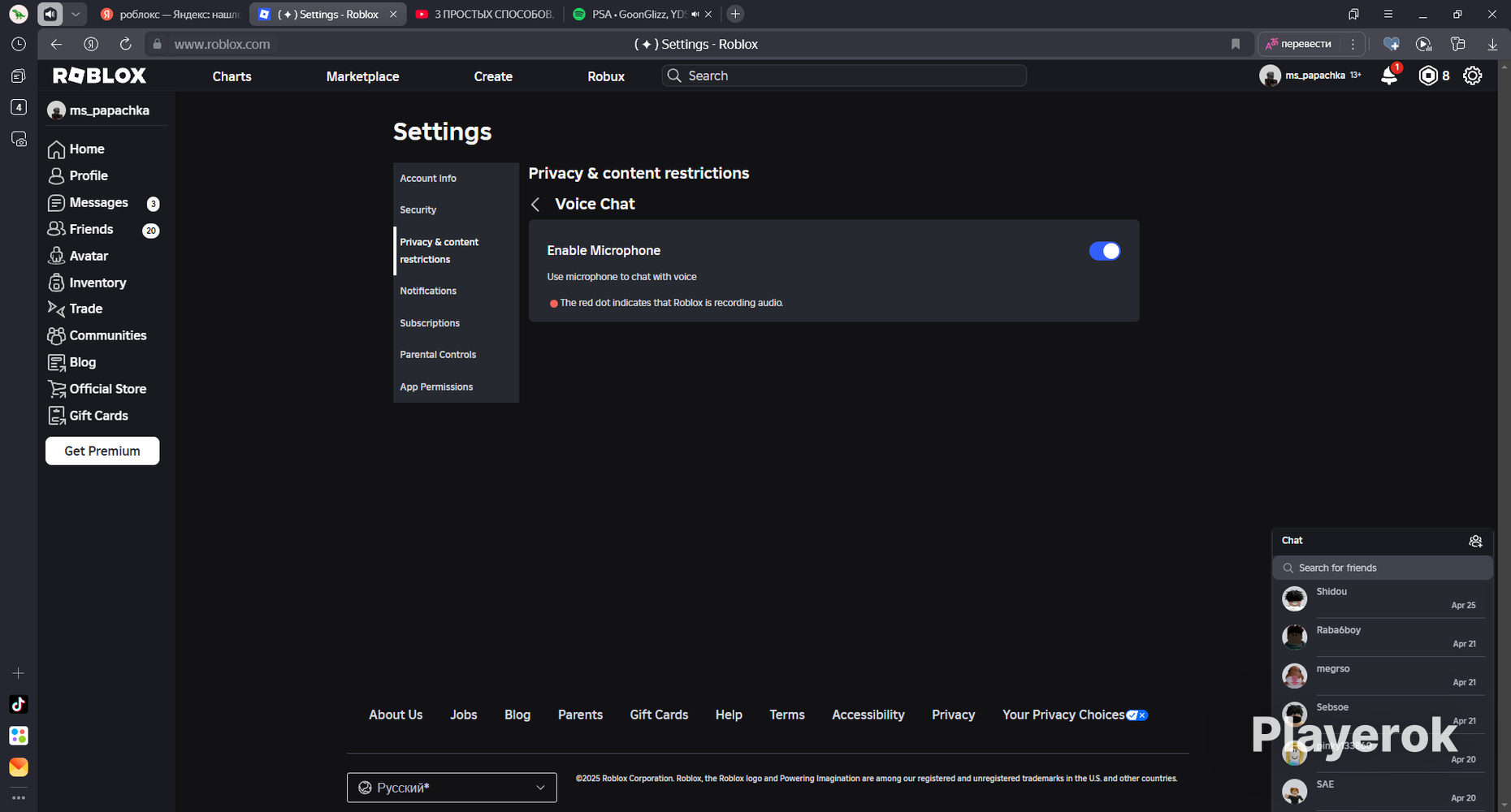Click the Roblox logo
This screenshot has height=812, width=1511.
click(x=99, y=76)
